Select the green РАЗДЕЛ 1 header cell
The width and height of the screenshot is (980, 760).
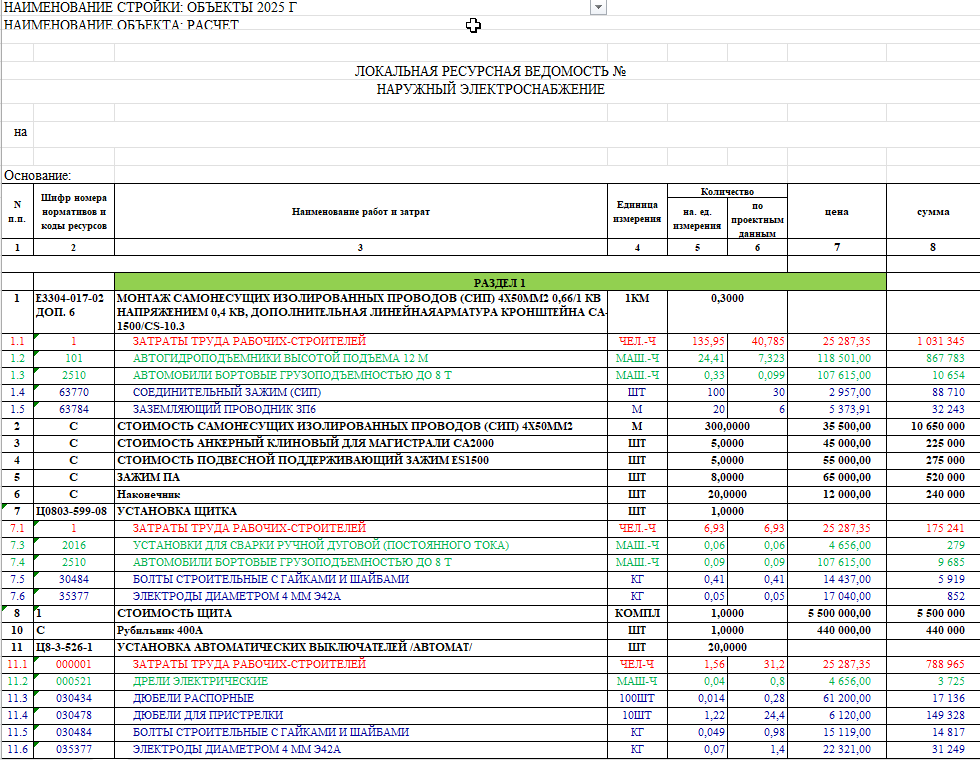pos(500,282)
